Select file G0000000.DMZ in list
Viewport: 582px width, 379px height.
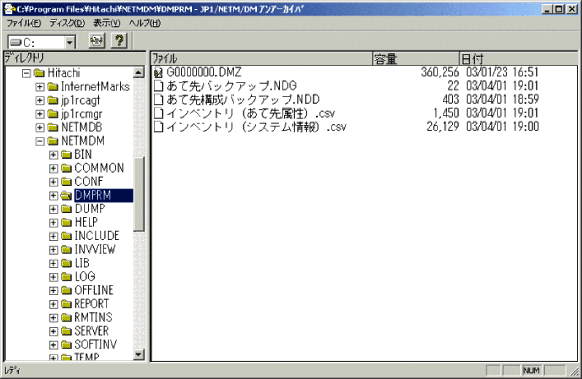click(x=204, y=72)
